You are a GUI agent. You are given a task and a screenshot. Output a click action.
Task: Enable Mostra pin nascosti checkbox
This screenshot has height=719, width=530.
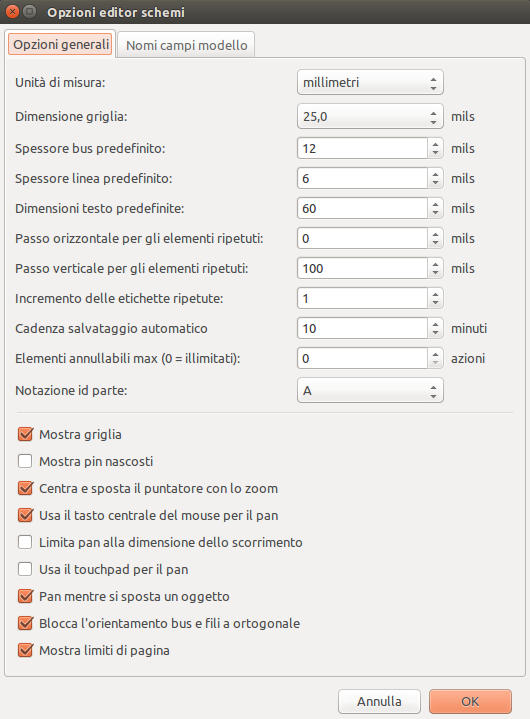25,461
